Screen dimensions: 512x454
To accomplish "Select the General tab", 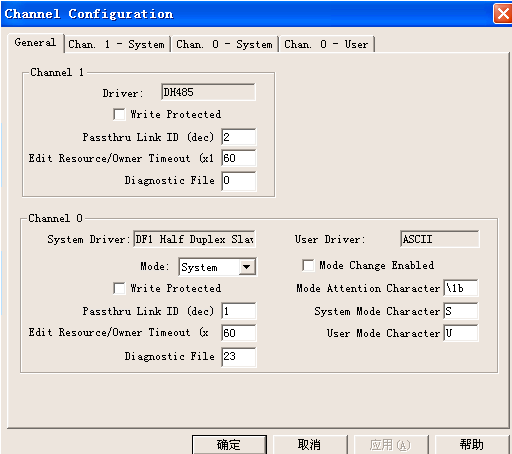I will point(35,43).
